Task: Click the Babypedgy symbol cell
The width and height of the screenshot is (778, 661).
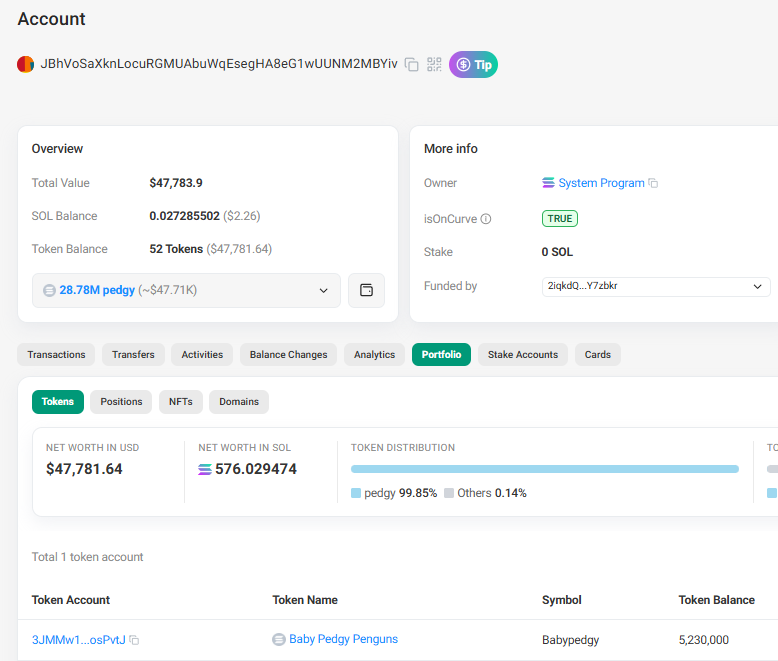Action: 570,640
